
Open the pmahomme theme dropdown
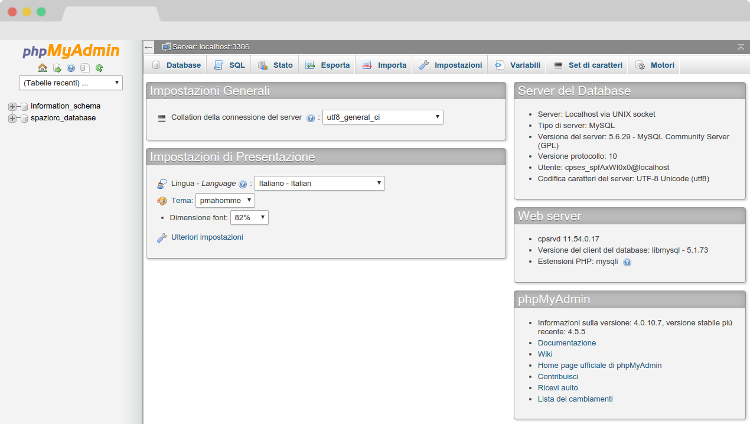point(225,201)
